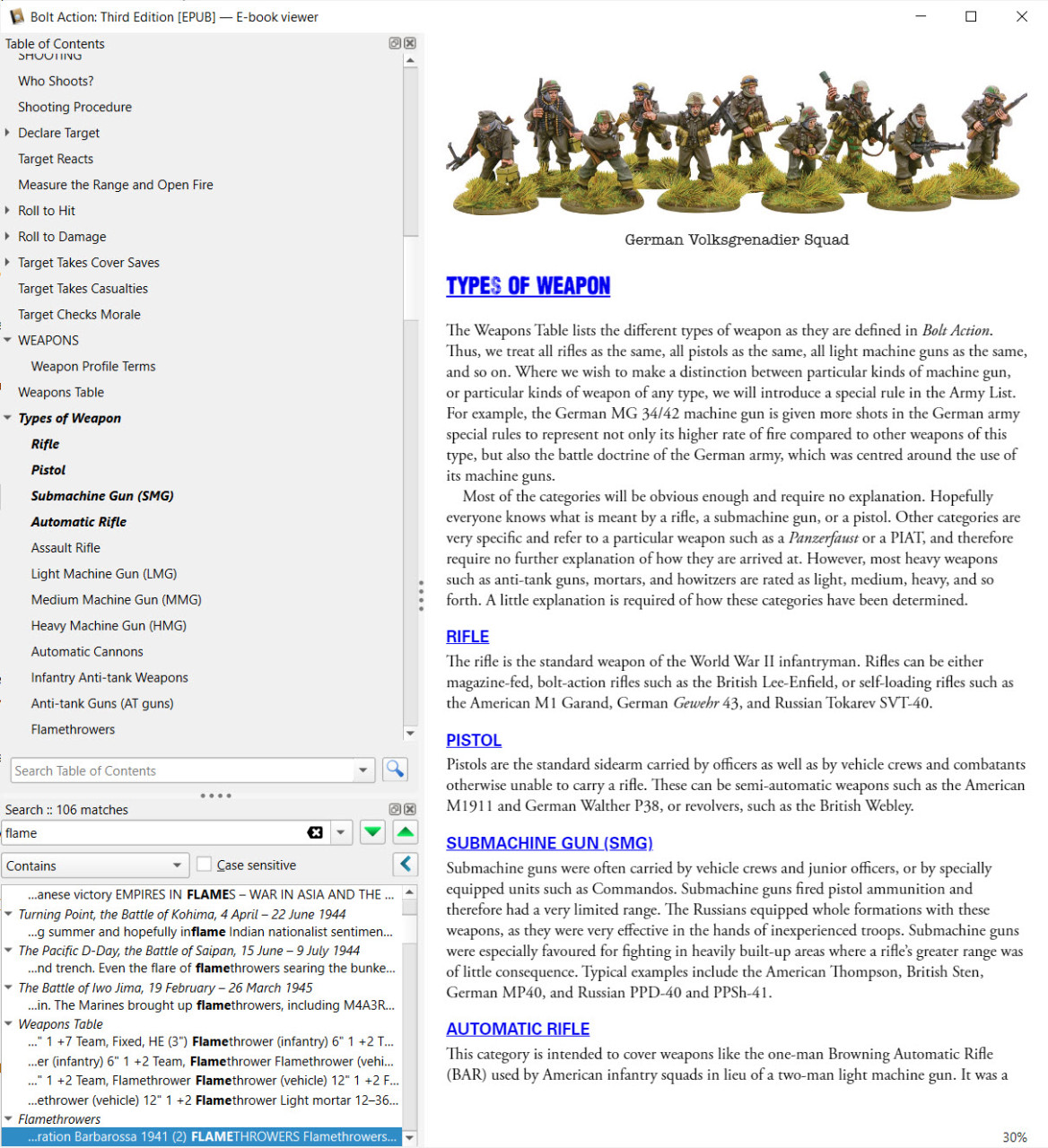
Task: Clear the 'flame' search text
Action: pyautogui.click(x=315, y=833)
